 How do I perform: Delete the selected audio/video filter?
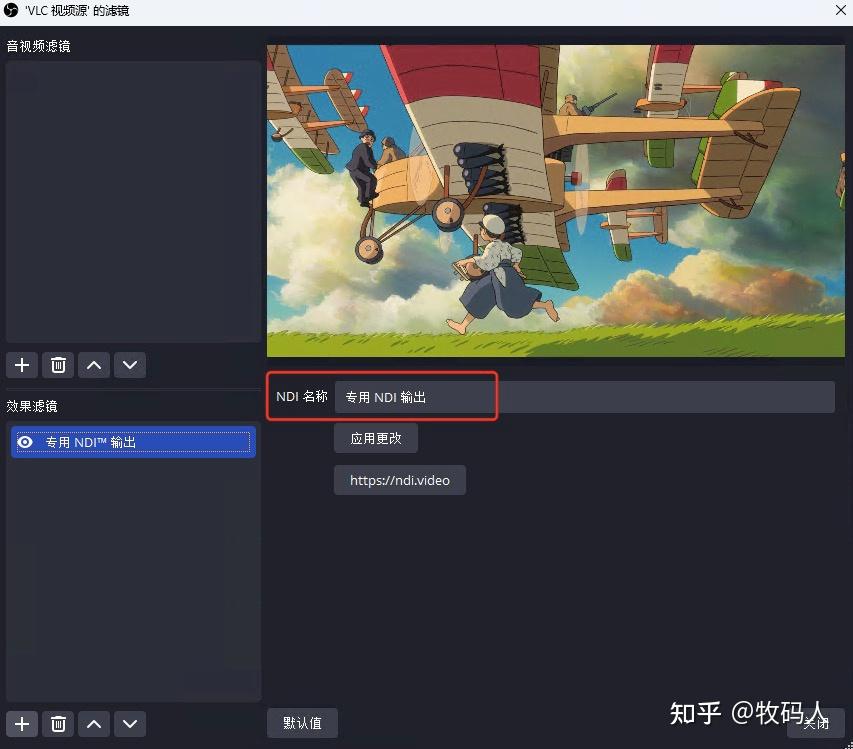coord(57,365)
